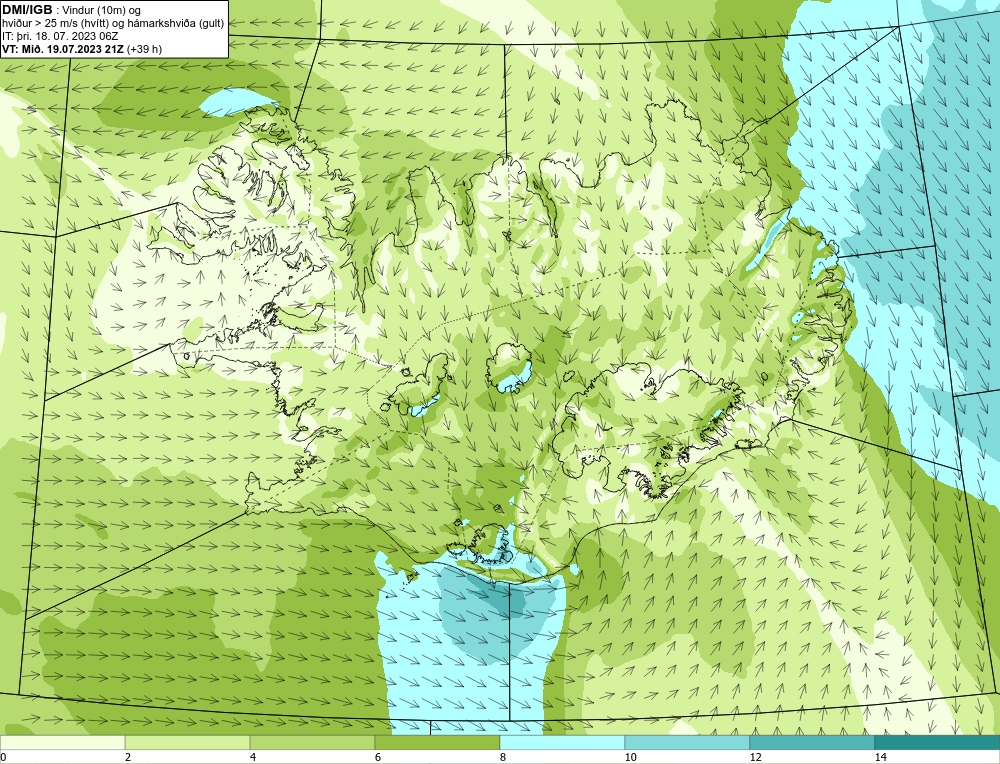This screenshot has height=764, width=1000.
Task: Click the 'IT: þri. 18. 07. 2023 06Z' line
Action: coord(59,36)
